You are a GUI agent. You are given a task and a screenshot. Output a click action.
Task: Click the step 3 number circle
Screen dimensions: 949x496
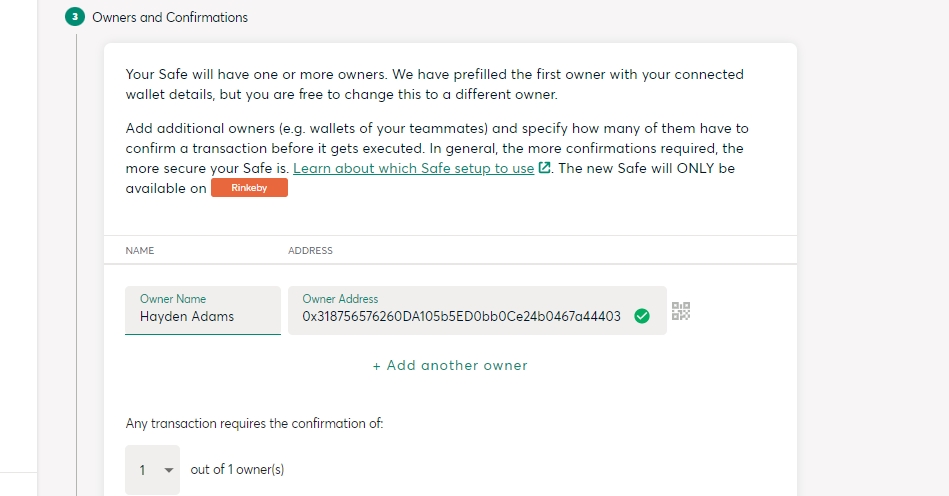pyautogui.click(x=76, y=17)
